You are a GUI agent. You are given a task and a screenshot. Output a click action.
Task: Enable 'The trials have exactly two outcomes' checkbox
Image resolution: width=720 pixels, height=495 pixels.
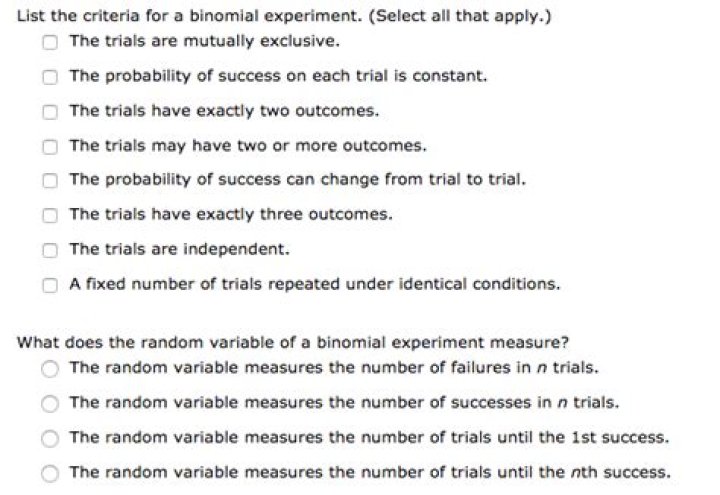(x=50, y=112)
